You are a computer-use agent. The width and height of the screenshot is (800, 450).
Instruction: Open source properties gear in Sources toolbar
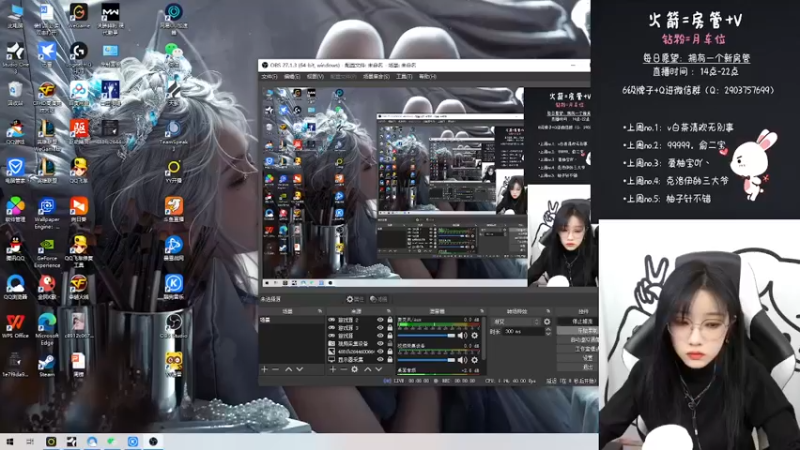(355, 369)
